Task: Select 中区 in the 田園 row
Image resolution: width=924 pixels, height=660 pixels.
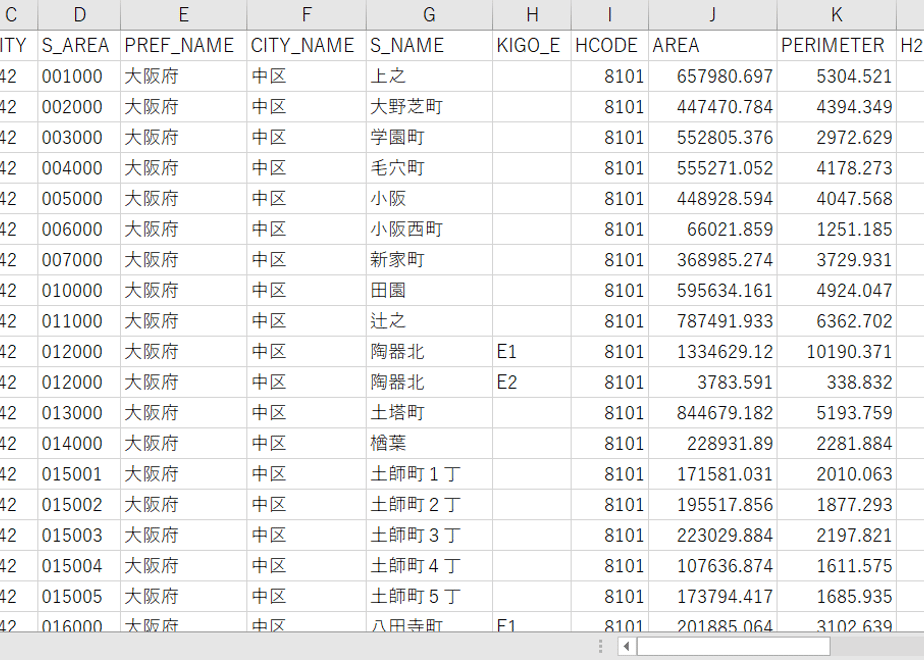Action: click(306, 291)
